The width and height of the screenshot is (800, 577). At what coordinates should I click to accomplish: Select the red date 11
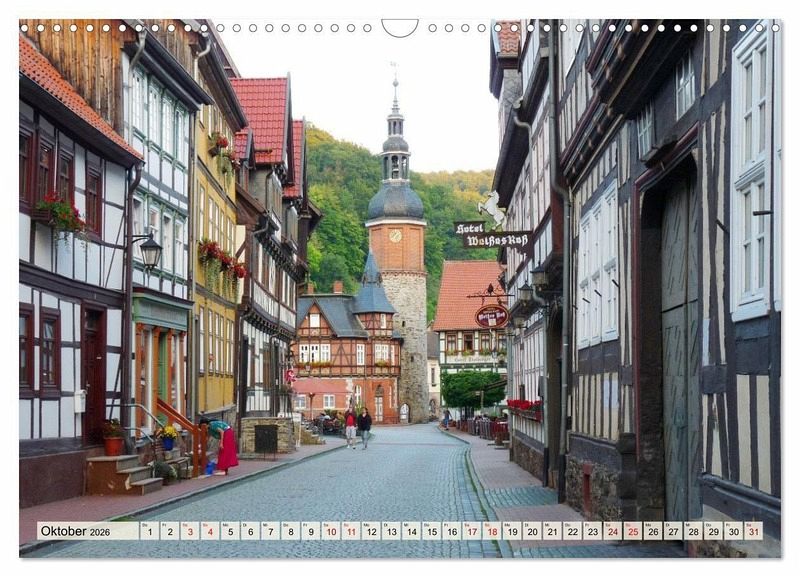tap(351, 531)
